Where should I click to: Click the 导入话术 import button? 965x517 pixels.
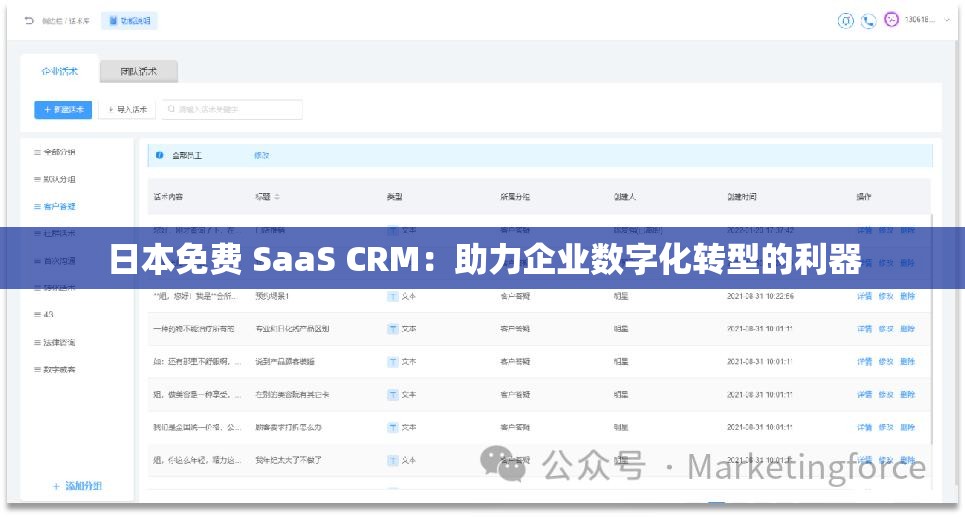127,110
